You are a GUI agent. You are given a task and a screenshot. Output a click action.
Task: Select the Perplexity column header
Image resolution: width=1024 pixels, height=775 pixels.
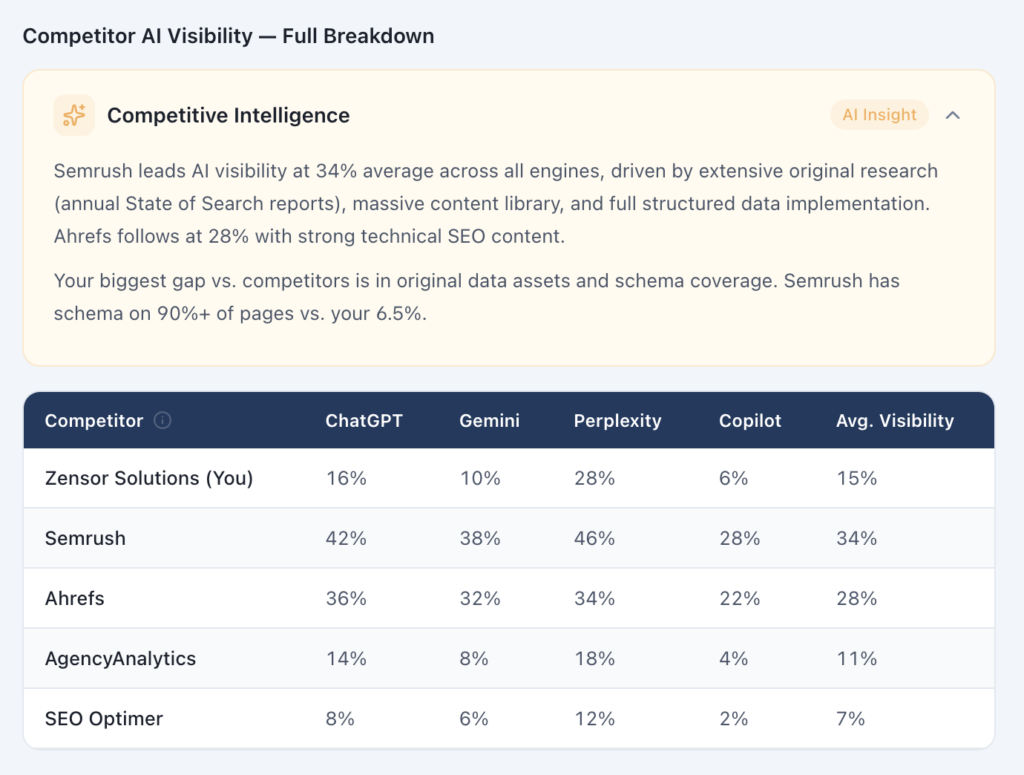[x=617, y=421]
